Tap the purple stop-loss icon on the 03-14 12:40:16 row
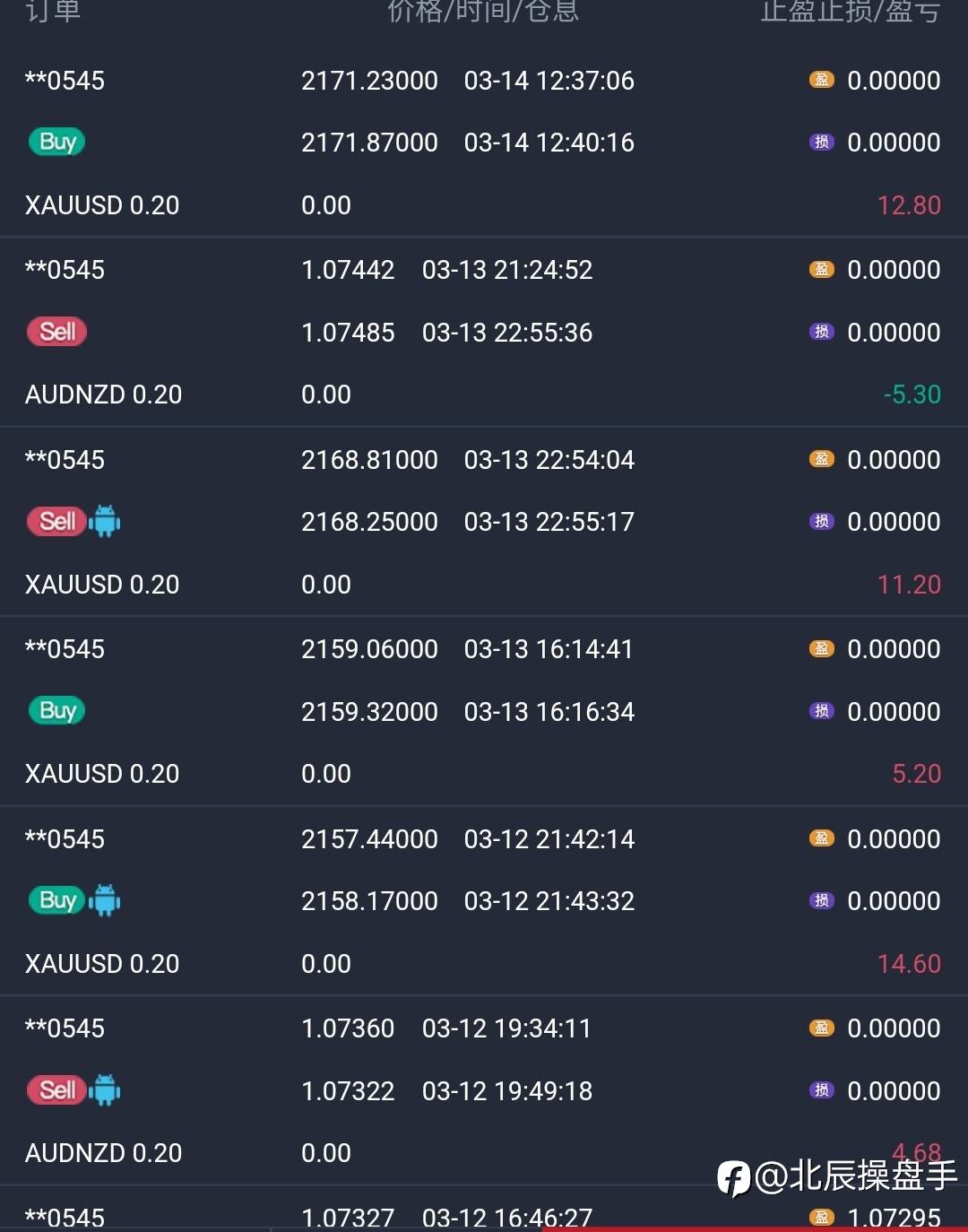Viewport: 968px width, 1232px height. tap(821, 142)
